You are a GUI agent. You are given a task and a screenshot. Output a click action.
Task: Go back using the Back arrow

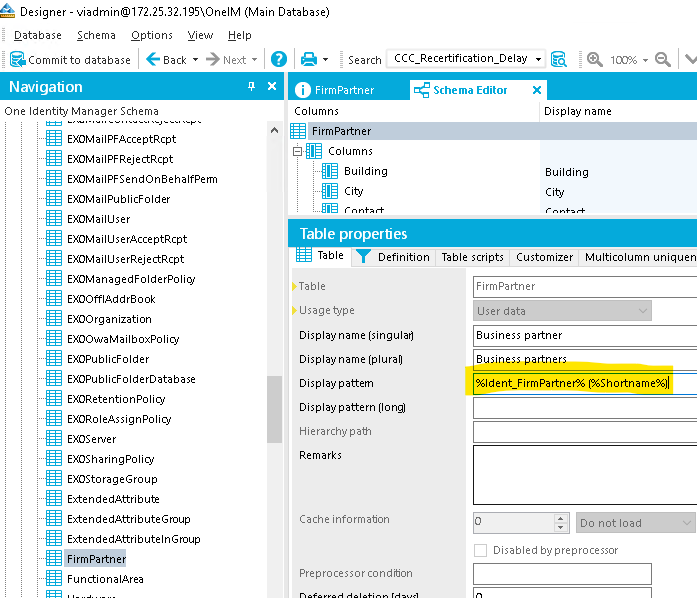166,60
